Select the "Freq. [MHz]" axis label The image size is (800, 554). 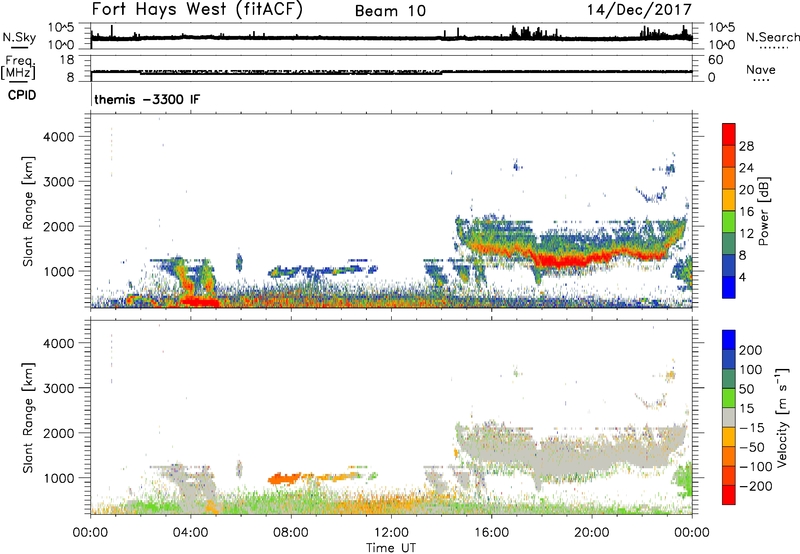tap(18, 67)
